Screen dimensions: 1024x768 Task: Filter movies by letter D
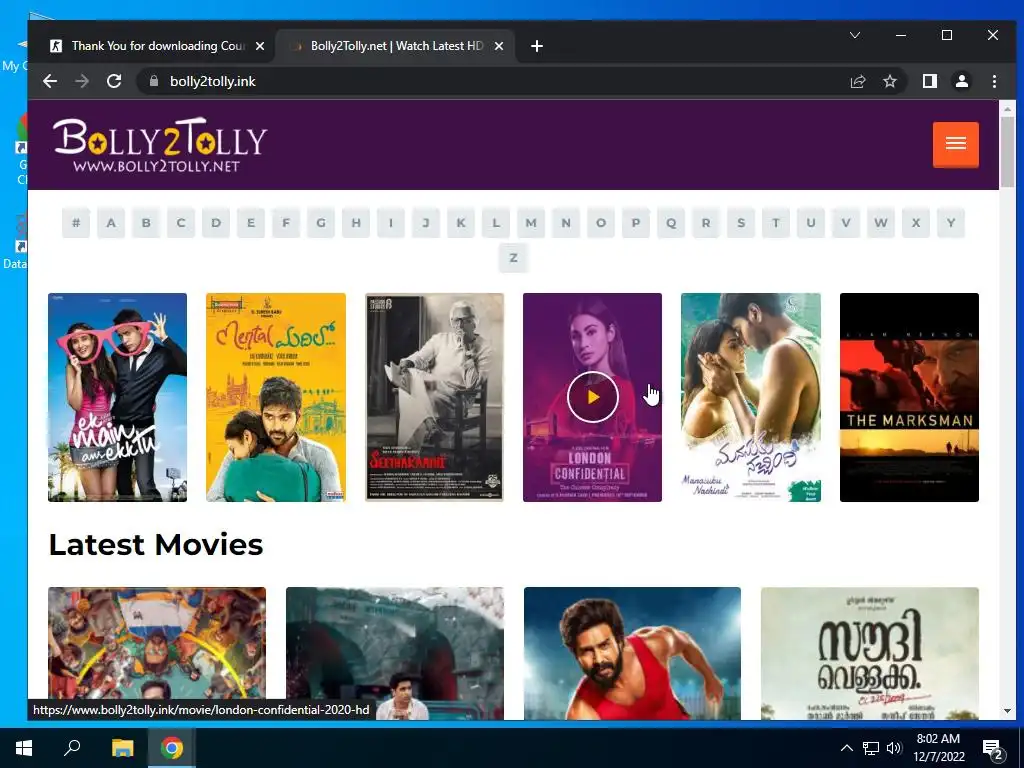(216, 223)
